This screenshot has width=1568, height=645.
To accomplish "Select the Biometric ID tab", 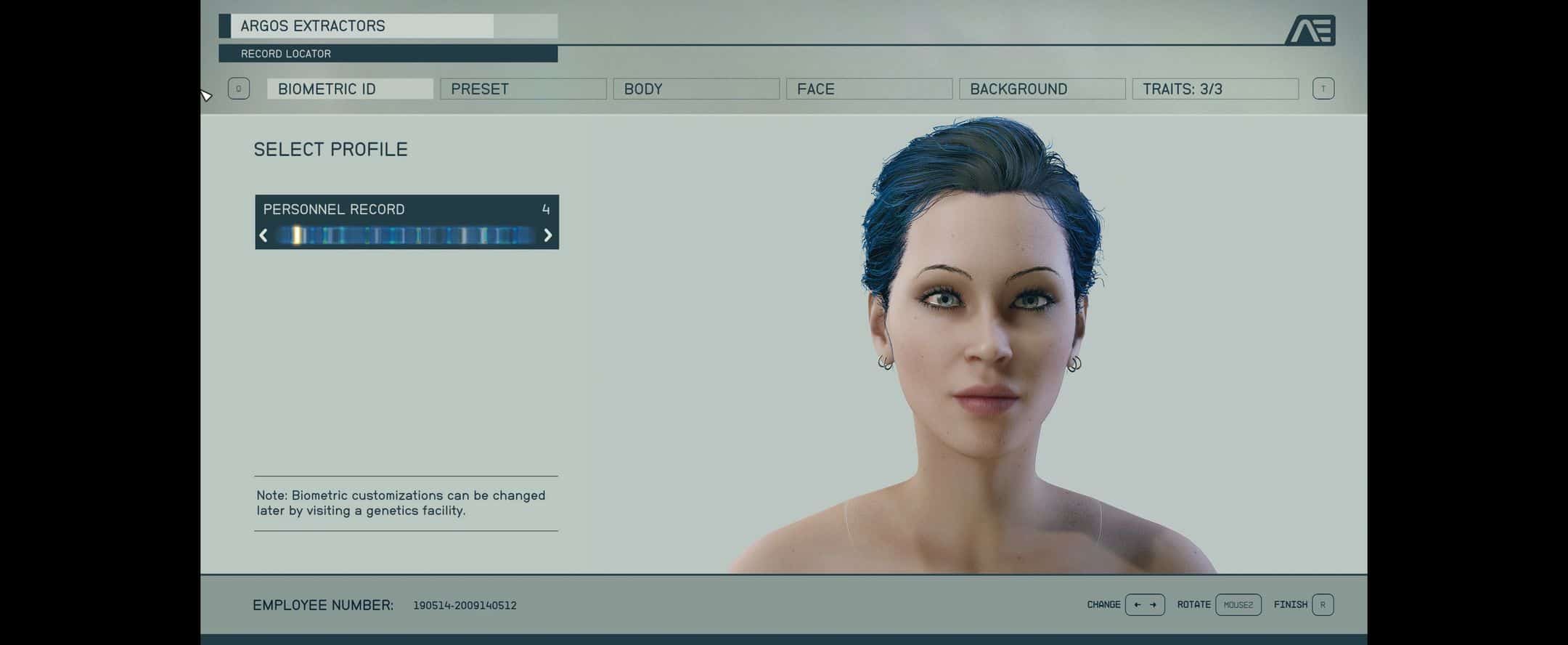I will (350, 89).
